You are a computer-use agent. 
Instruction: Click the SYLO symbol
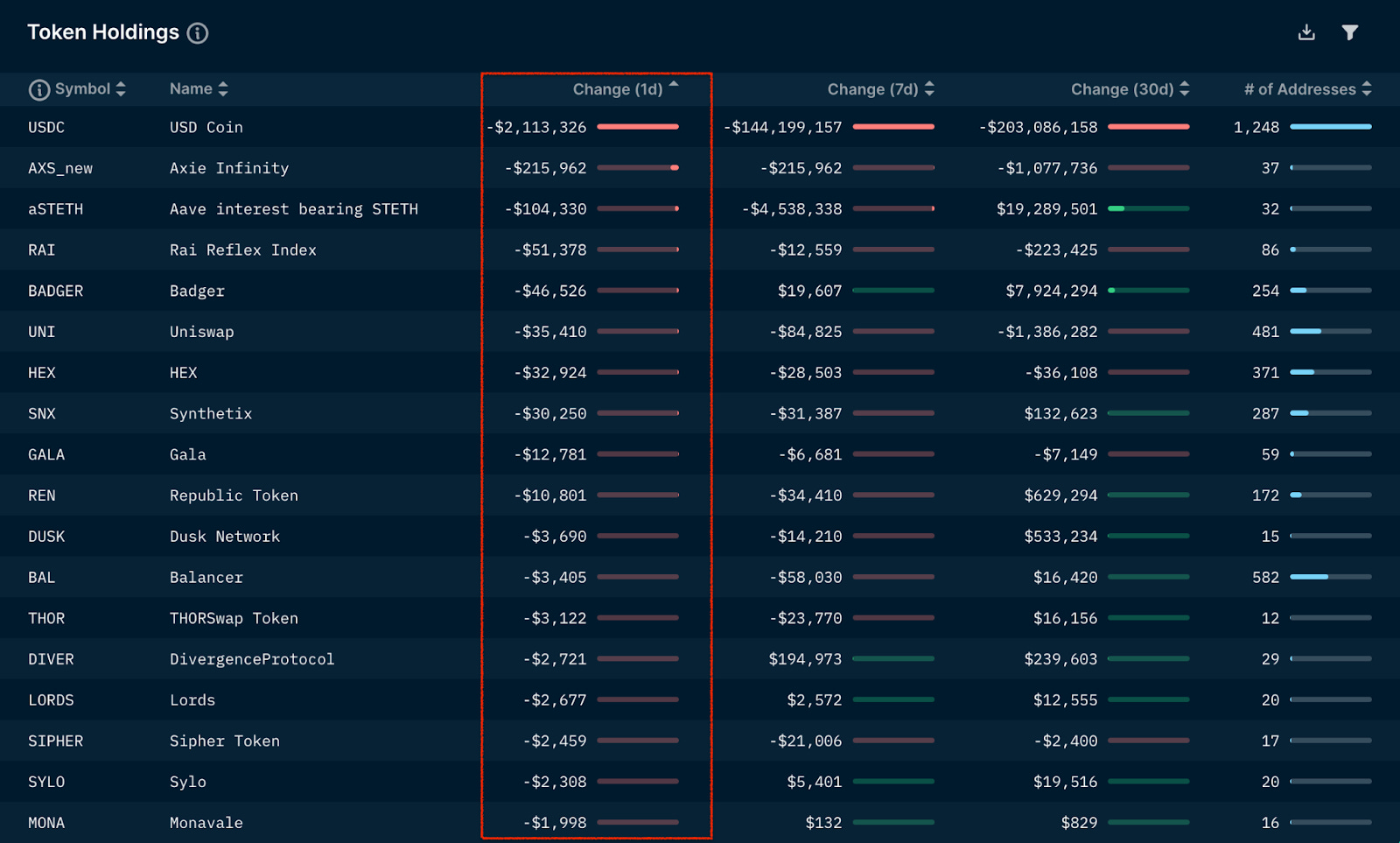pos(46,782)
